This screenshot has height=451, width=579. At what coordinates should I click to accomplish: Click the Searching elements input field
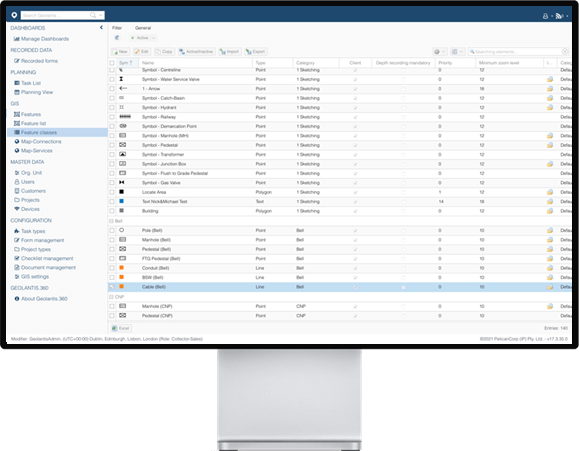coord(518,52)
